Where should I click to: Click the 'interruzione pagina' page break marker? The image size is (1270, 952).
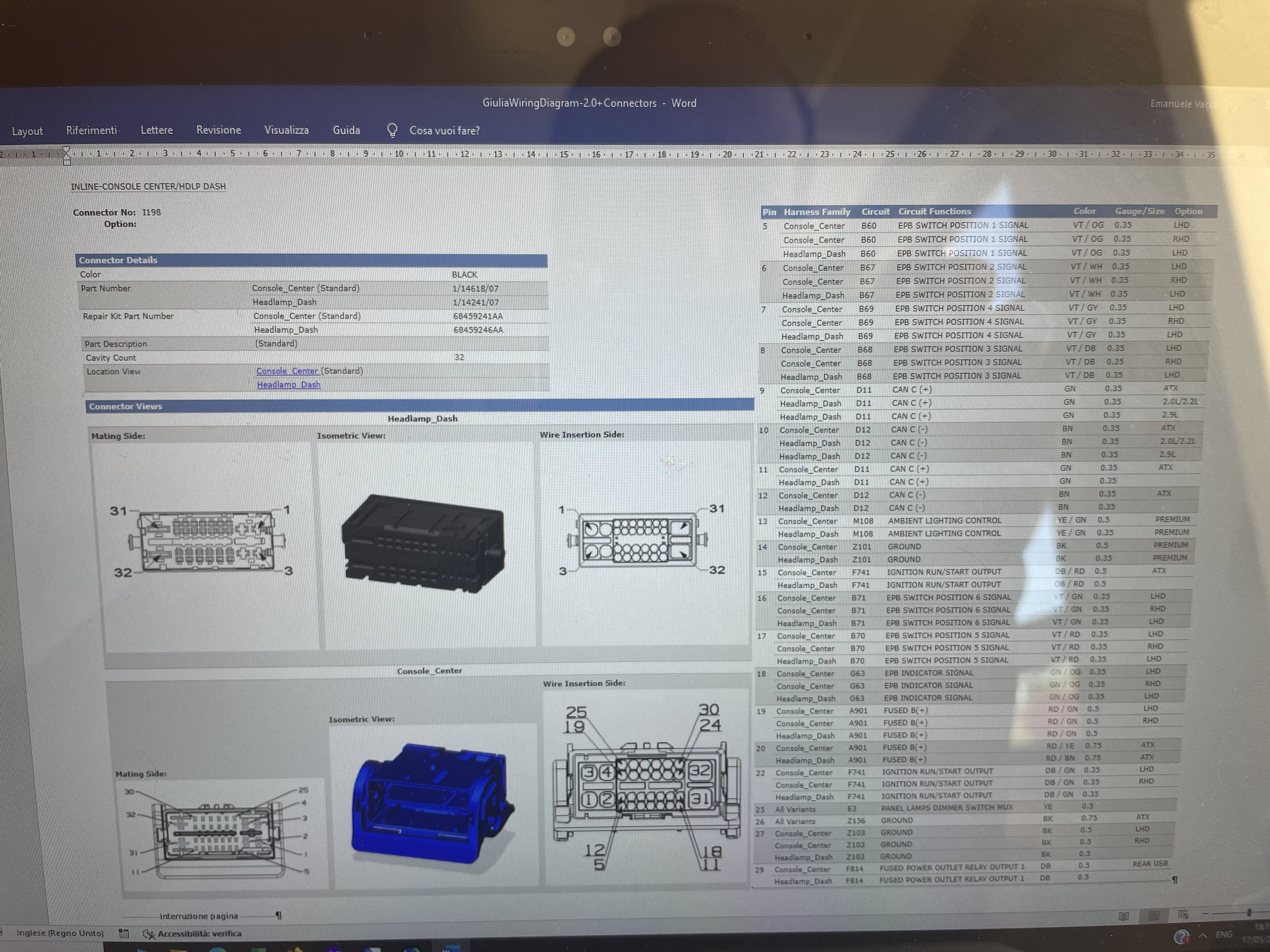click(x=199, y=916)
